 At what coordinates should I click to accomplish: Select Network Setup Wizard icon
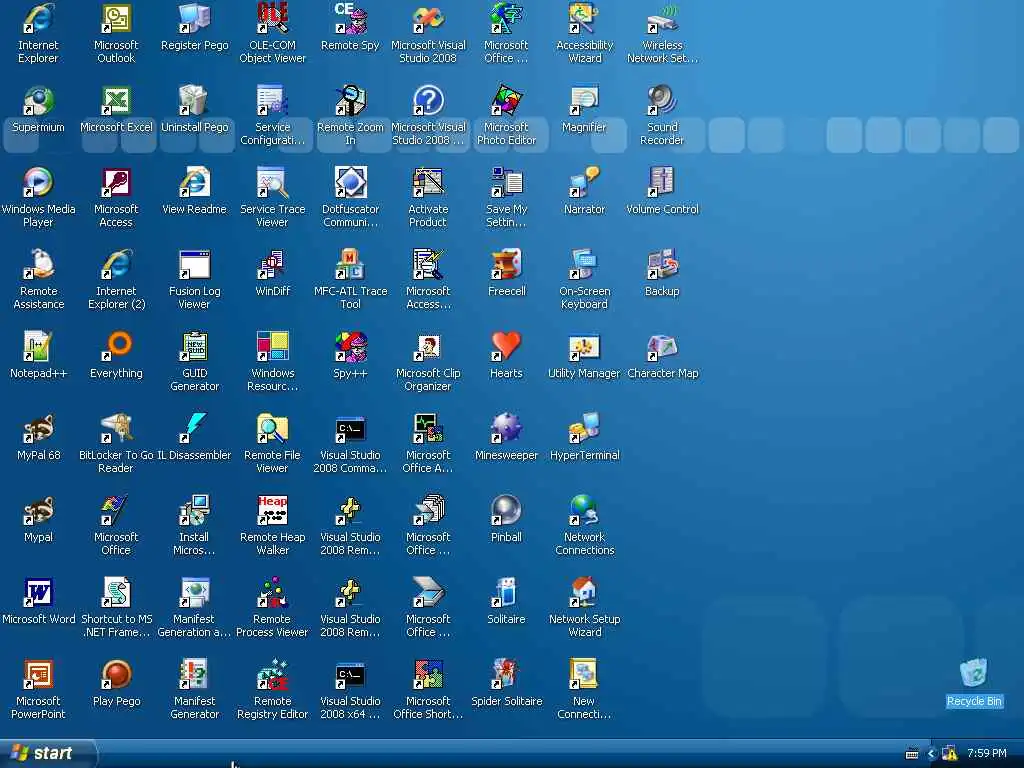[x=584, y=593]
